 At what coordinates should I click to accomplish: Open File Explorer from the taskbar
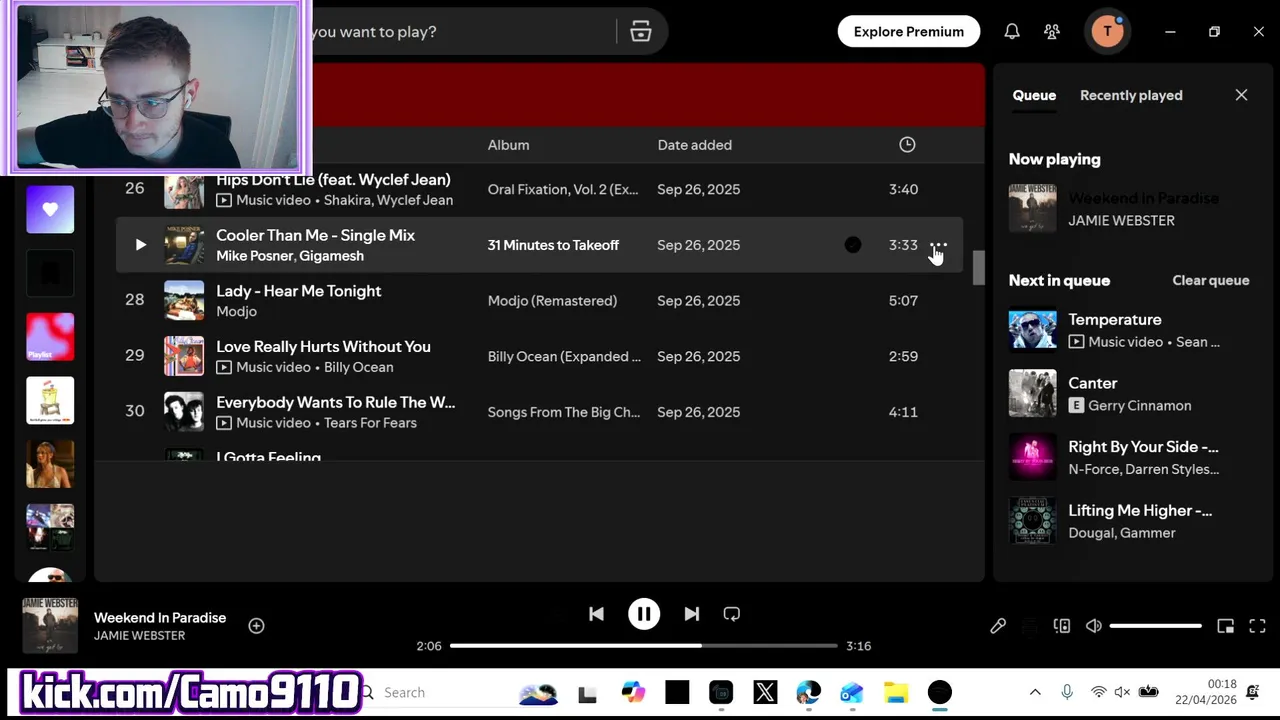click(x=896, y=692)
